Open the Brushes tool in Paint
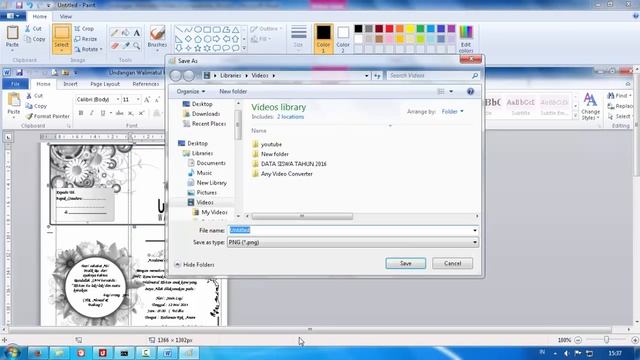This screenshot has height=360, width=640. click(157, 38)
